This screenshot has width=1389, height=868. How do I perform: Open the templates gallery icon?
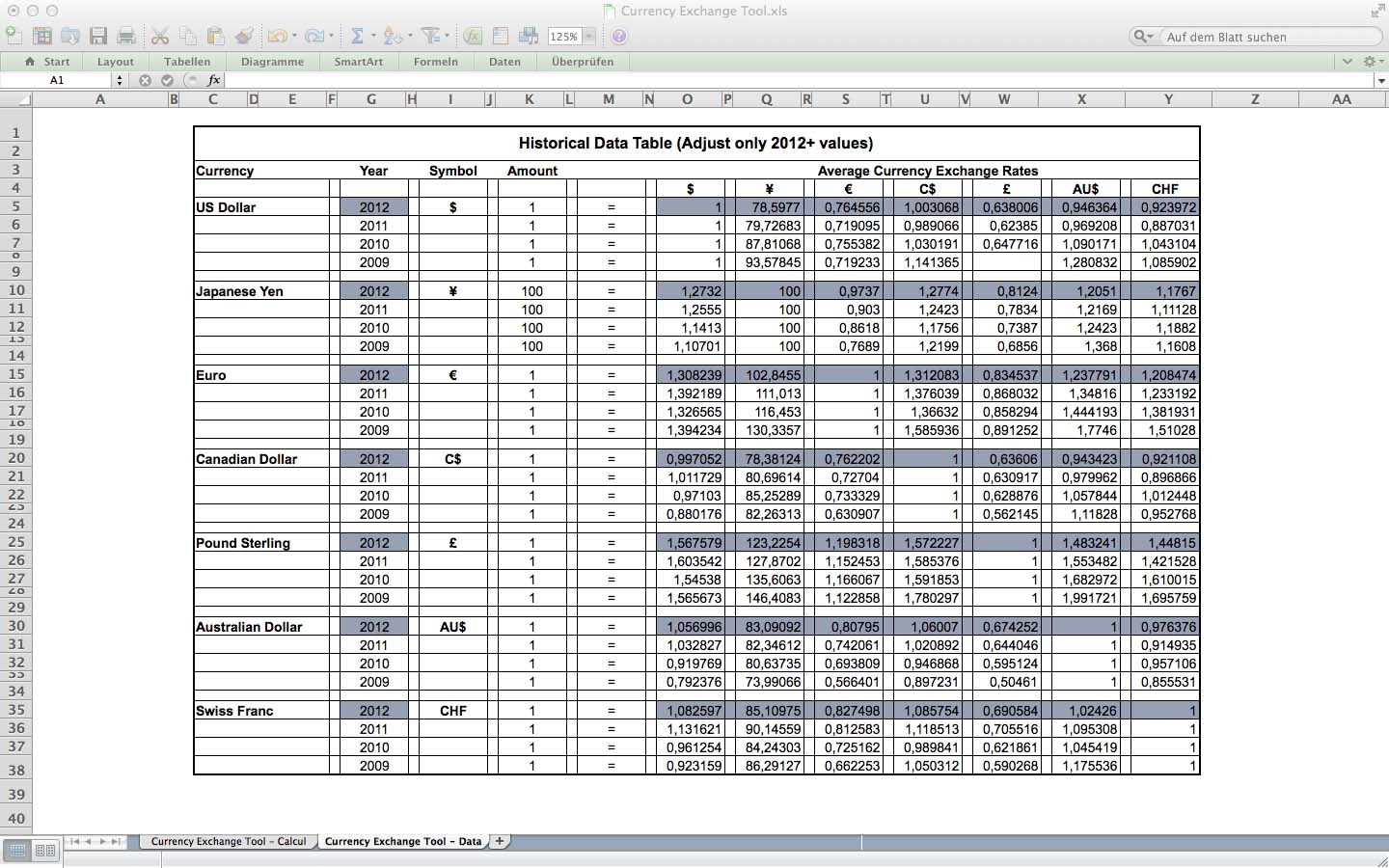click(41, 36)
